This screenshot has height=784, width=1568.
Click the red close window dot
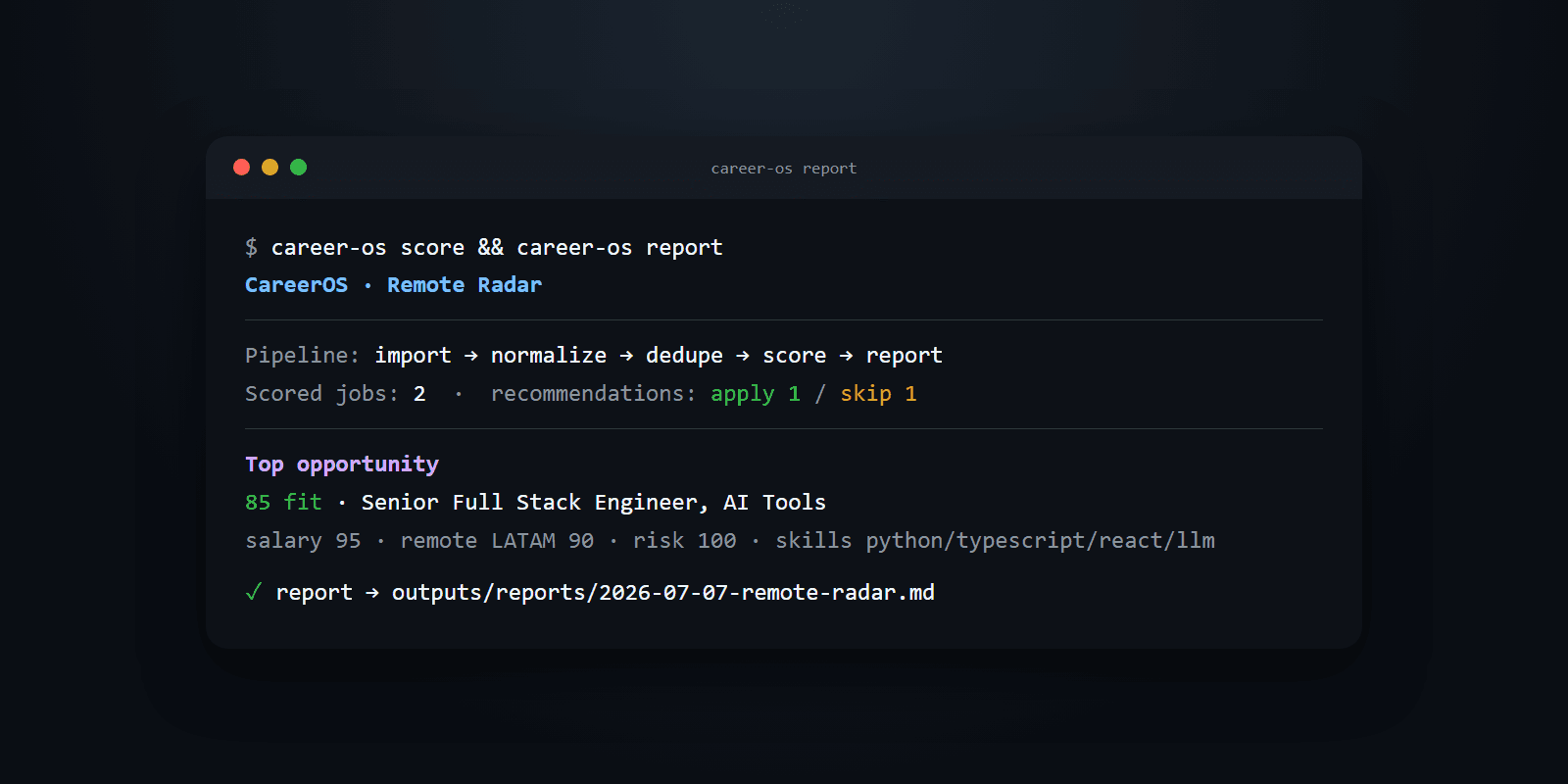(x=241, y=168)
